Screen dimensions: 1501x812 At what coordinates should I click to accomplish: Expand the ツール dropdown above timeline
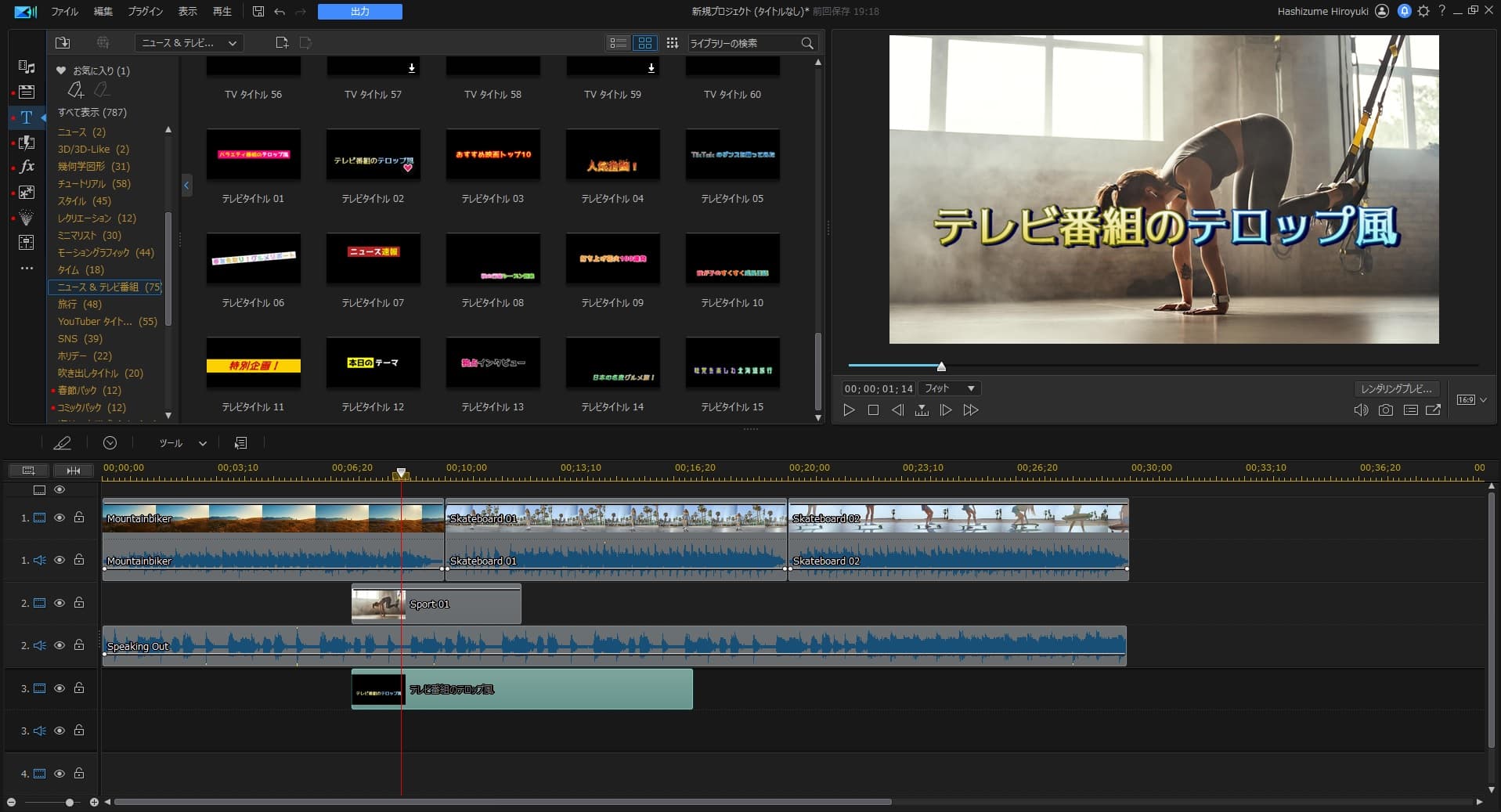tap(182, 443)
